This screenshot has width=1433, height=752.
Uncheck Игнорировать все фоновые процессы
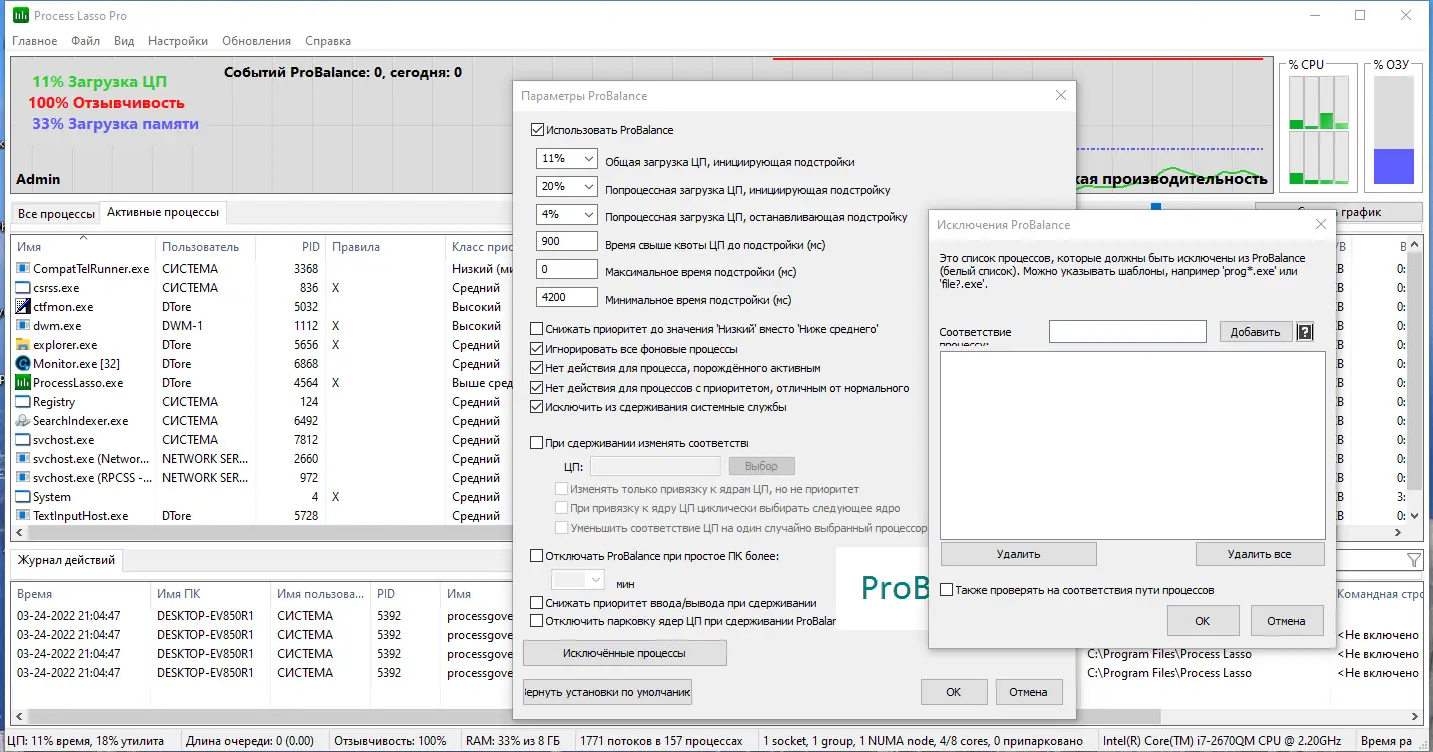tap(537, 349)
